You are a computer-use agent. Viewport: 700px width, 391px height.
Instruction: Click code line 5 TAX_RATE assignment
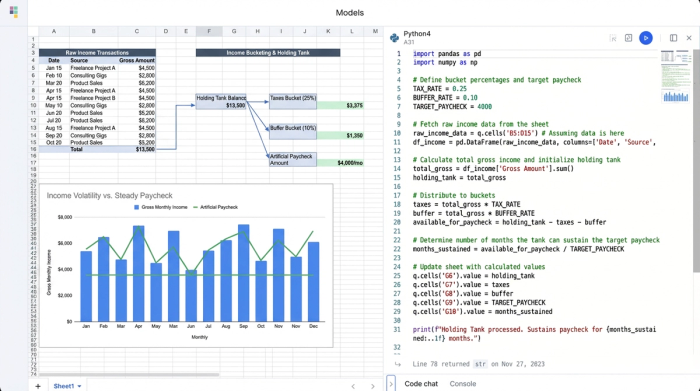[440, 89]
